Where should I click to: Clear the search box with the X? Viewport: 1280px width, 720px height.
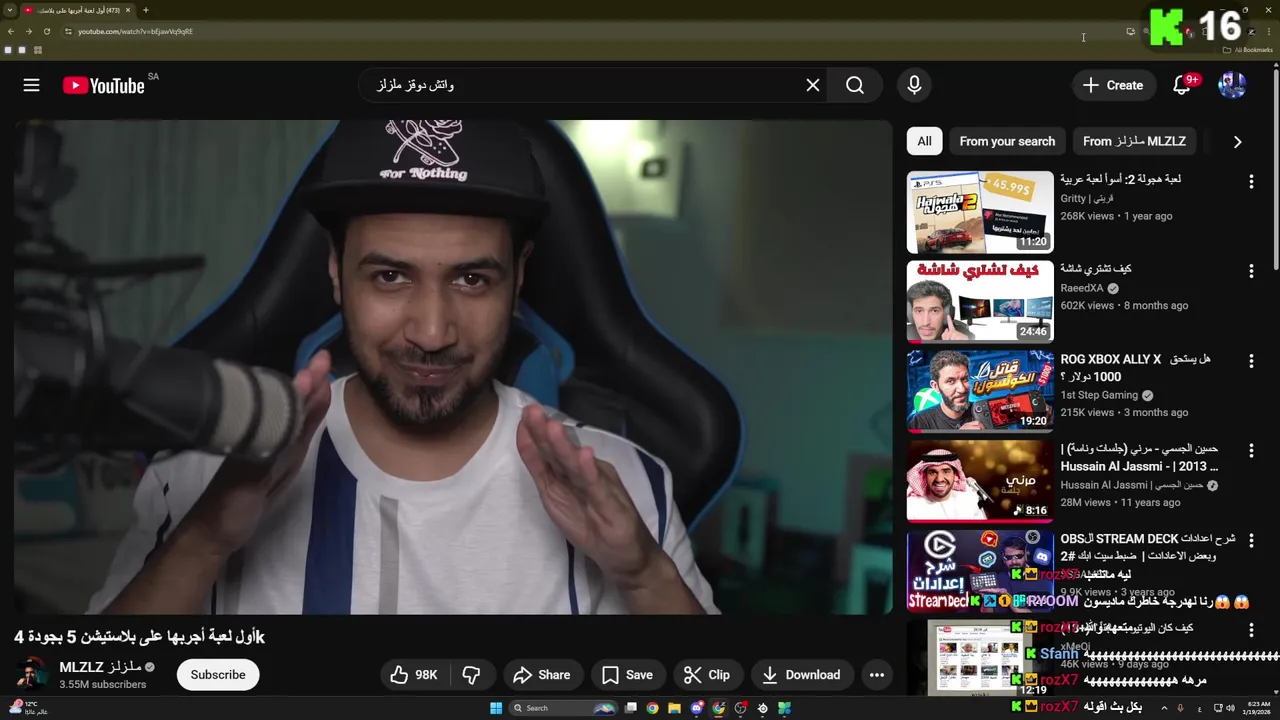click(813, 86)
